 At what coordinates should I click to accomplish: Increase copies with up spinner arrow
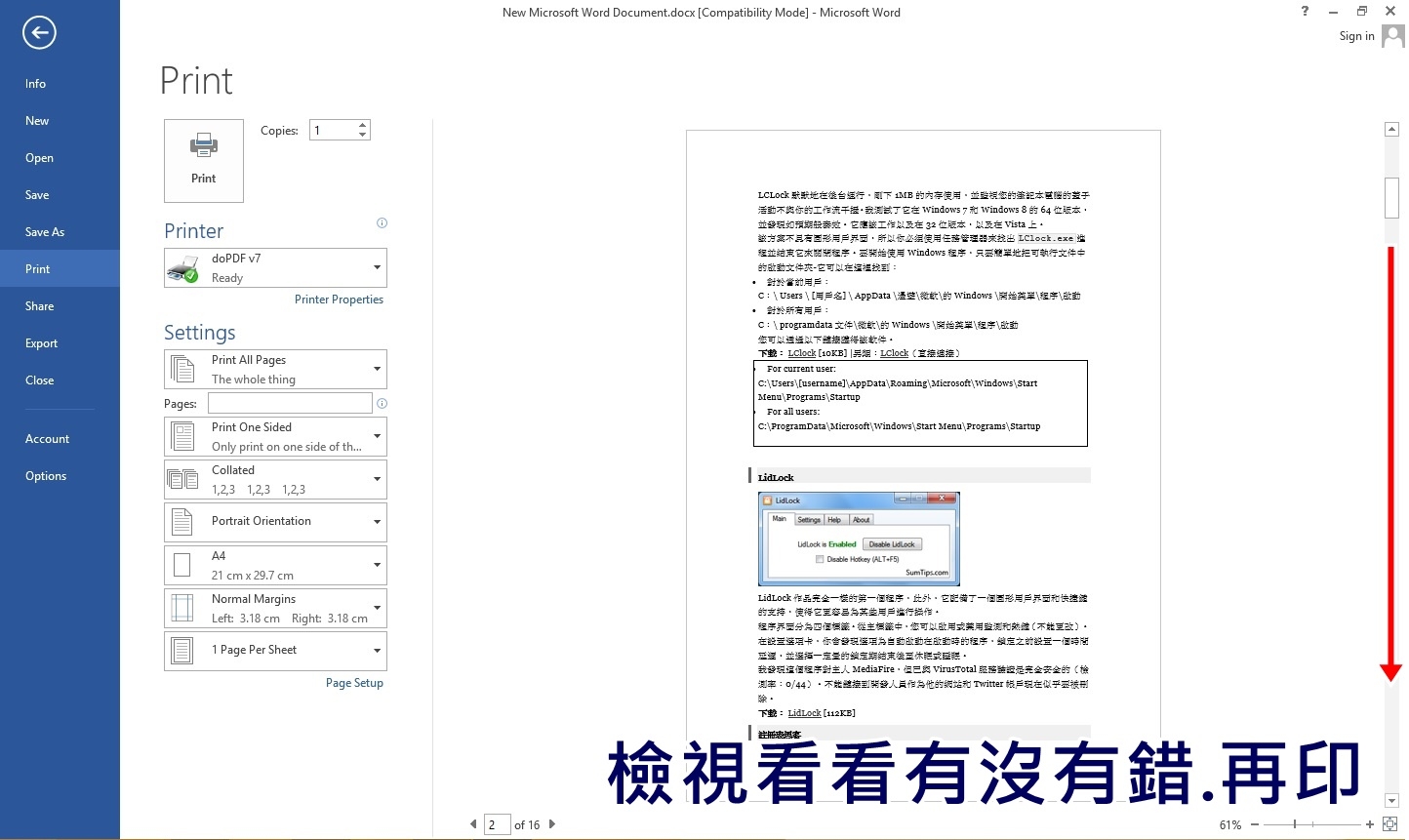pos(363,126)
